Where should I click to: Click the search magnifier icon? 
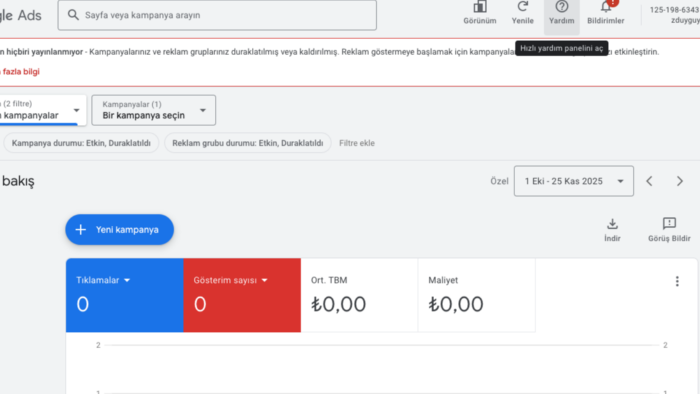[x=73, y=15]
